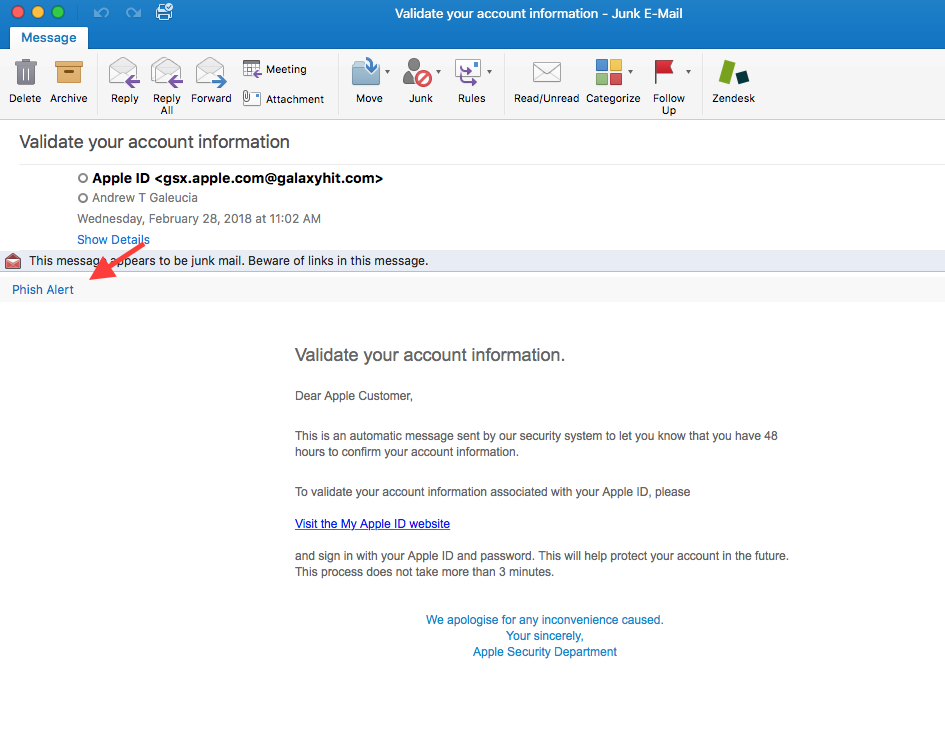Forward this email using the Forward icon

coord(211,72)
